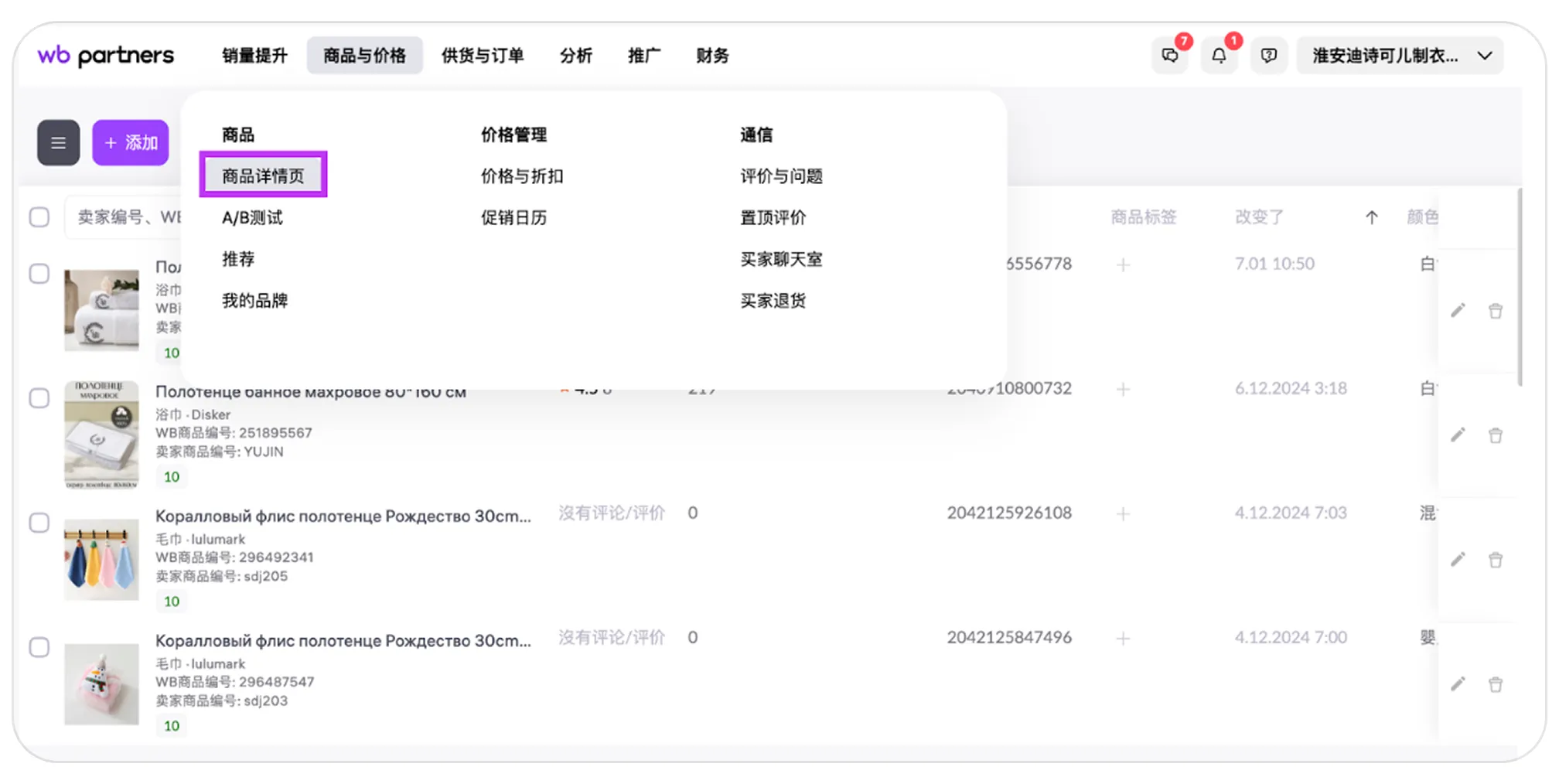
Task: Click the sort arrow next to 改变了
Action: [1371, 217]
